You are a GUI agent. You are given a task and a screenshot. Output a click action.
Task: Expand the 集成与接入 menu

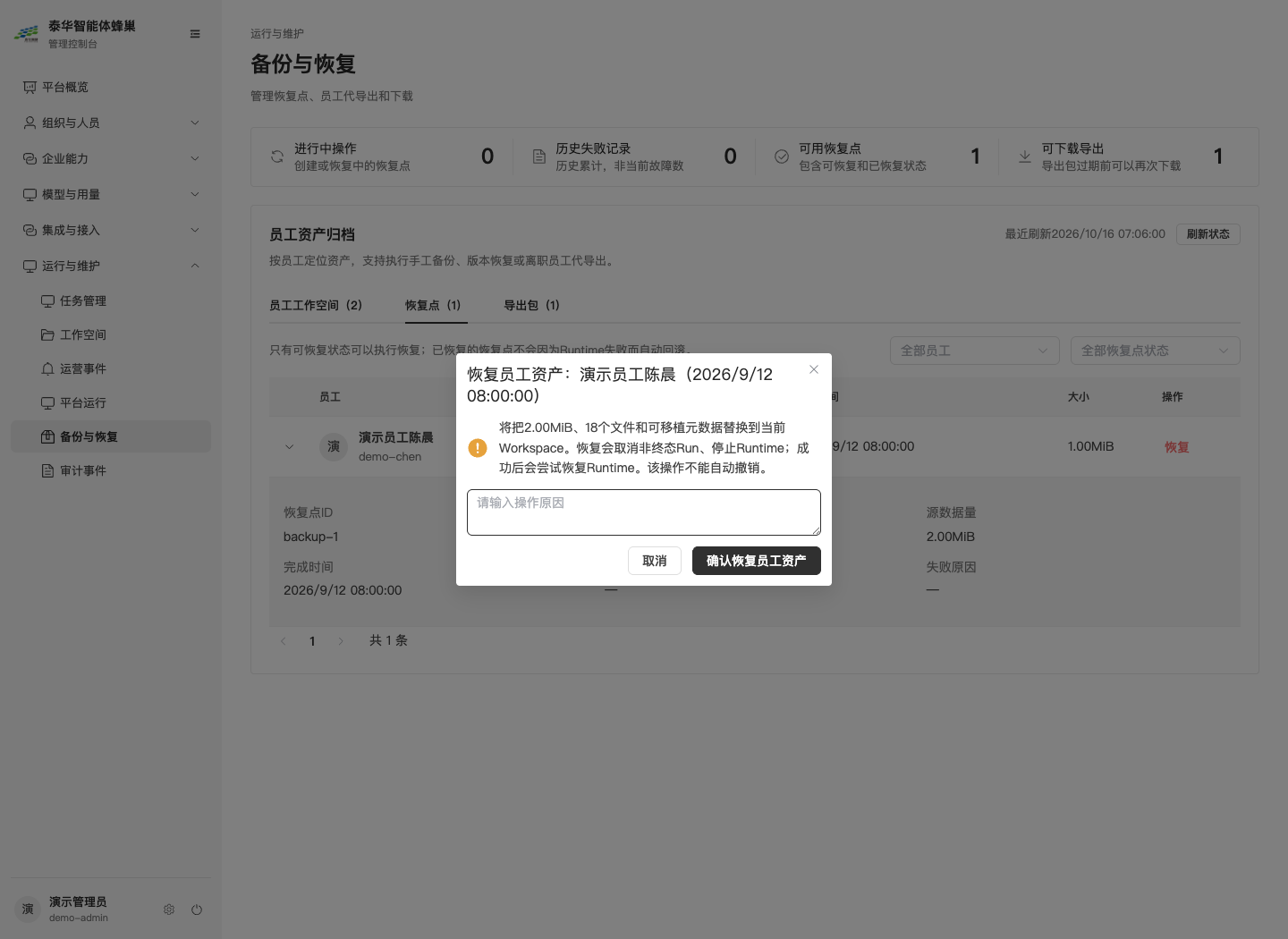(111, 230)
